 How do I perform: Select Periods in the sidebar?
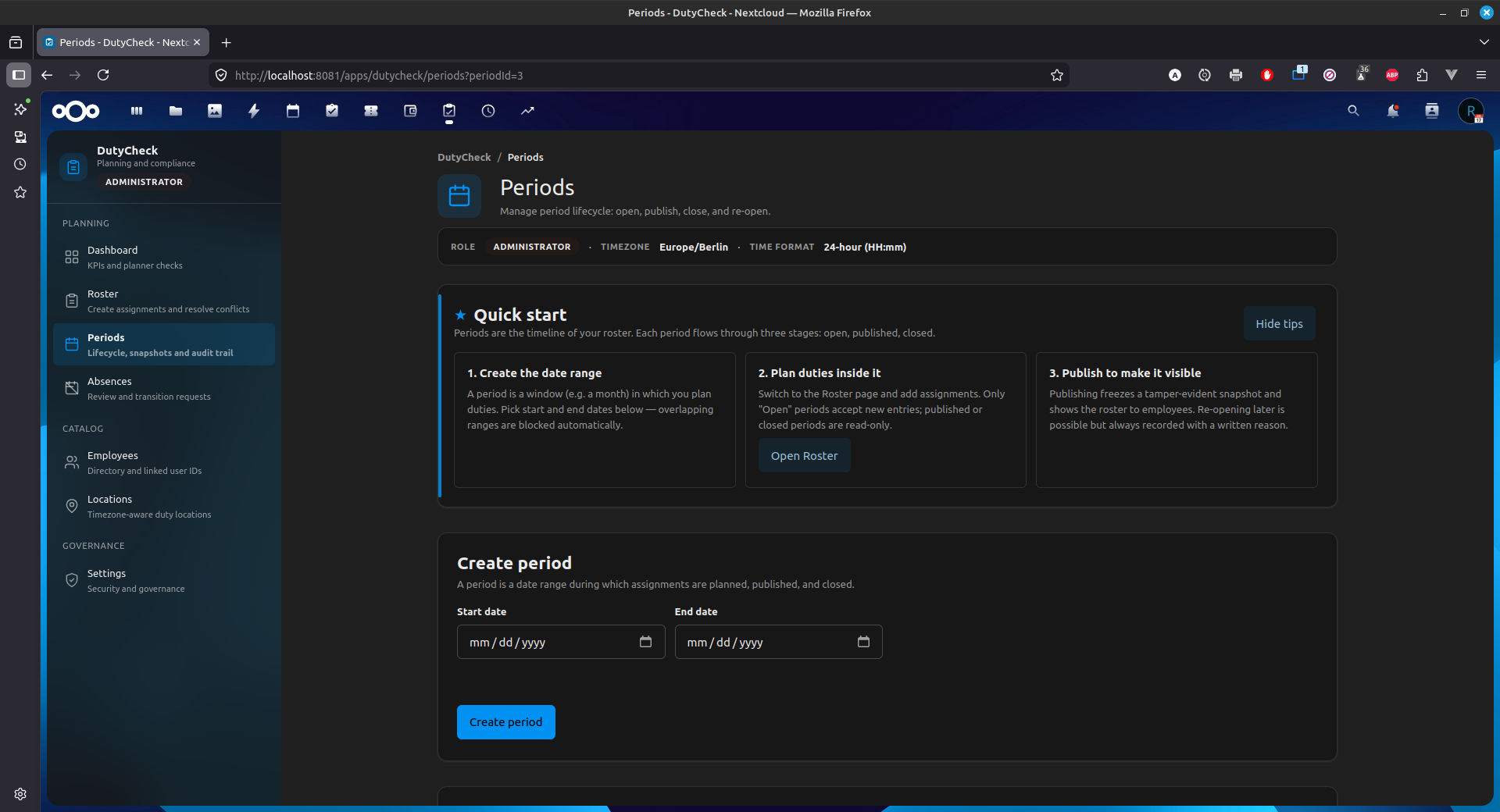pyautogui.click(x=164, y=344)
